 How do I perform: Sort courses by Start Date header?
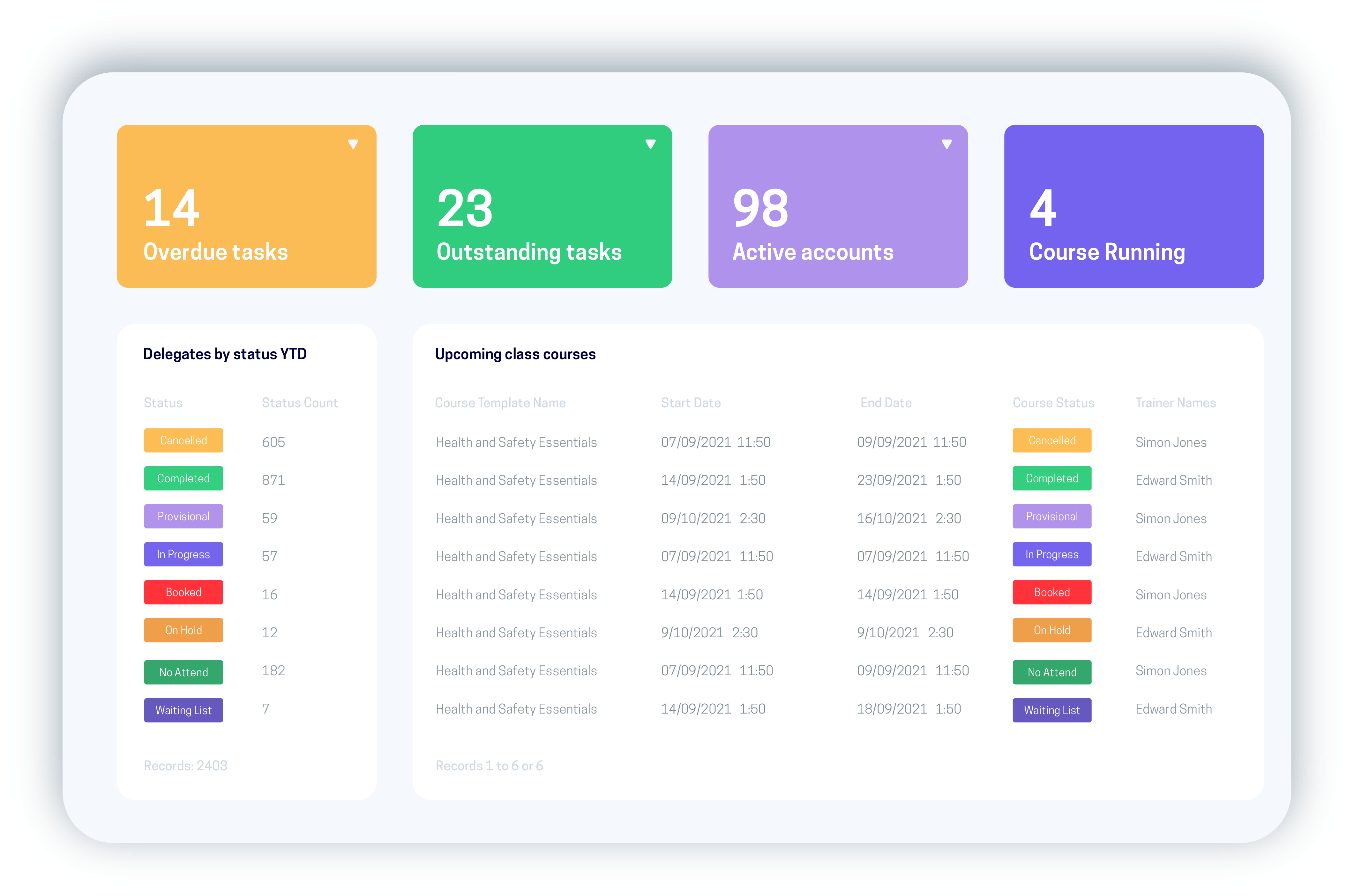click(691, 403)
